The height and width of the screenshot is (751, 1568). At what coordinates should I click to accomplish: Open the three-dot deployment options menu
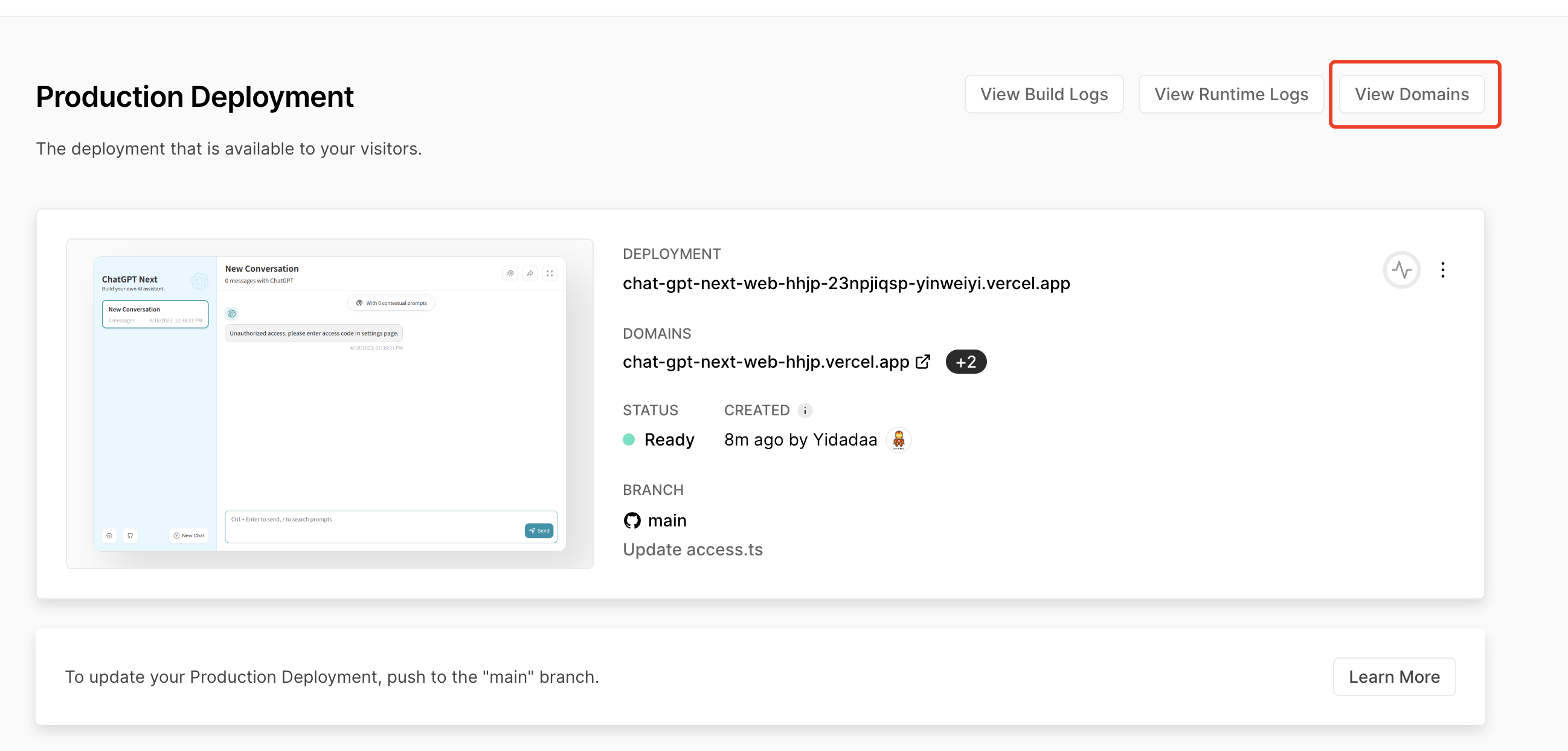coord(1442,270)
